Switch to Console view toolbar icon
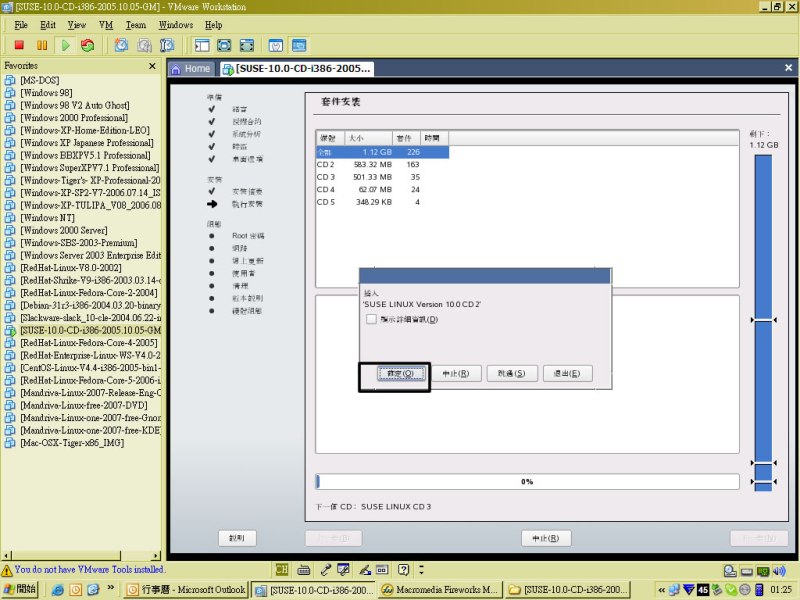 (299, 45)
